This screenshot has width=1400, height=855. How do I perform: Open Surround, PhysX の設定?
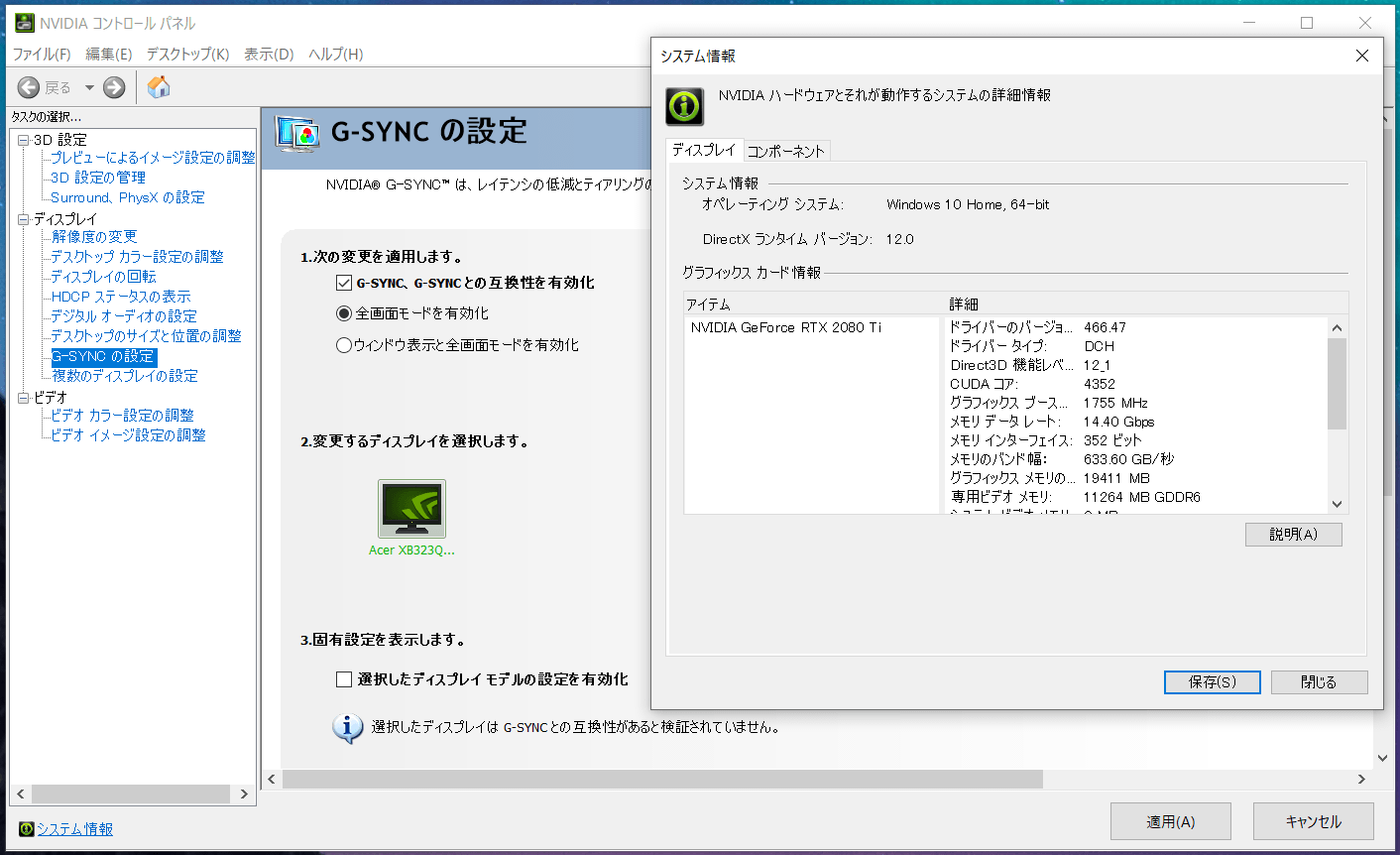click(128, 197)
